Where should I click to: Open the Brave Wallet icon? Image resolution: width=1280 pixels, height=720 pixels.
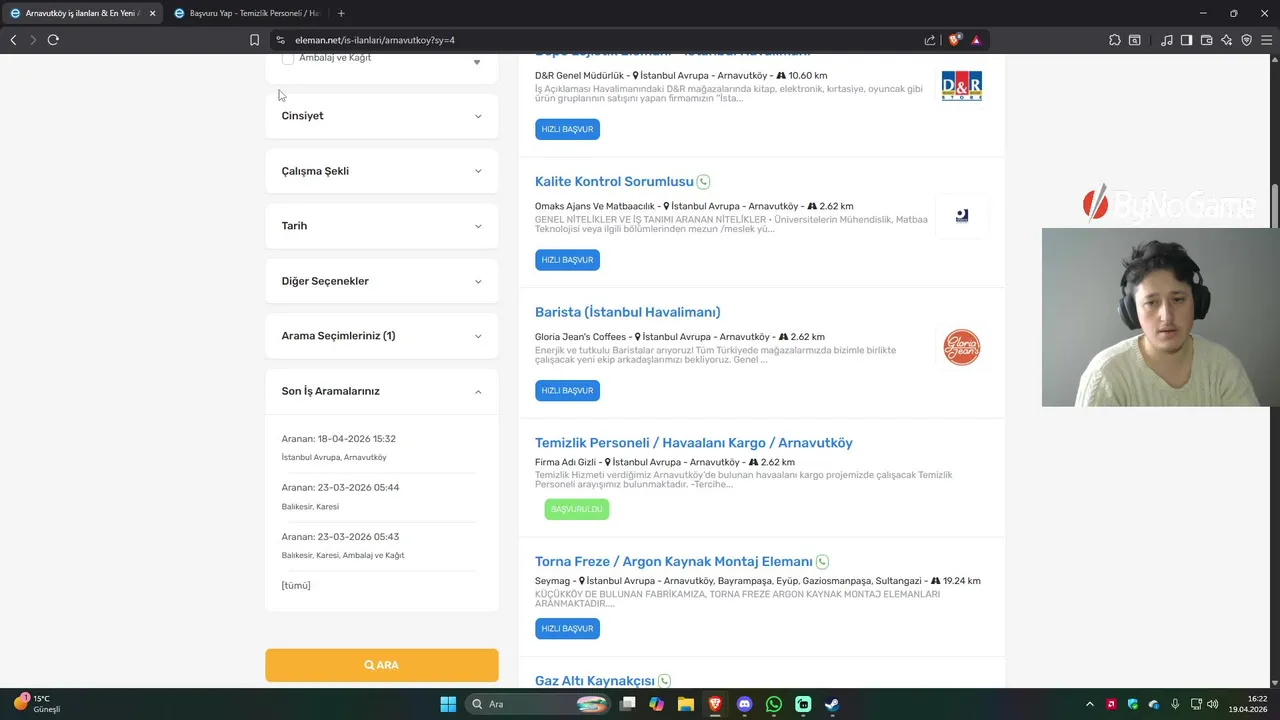(1206, 40)
